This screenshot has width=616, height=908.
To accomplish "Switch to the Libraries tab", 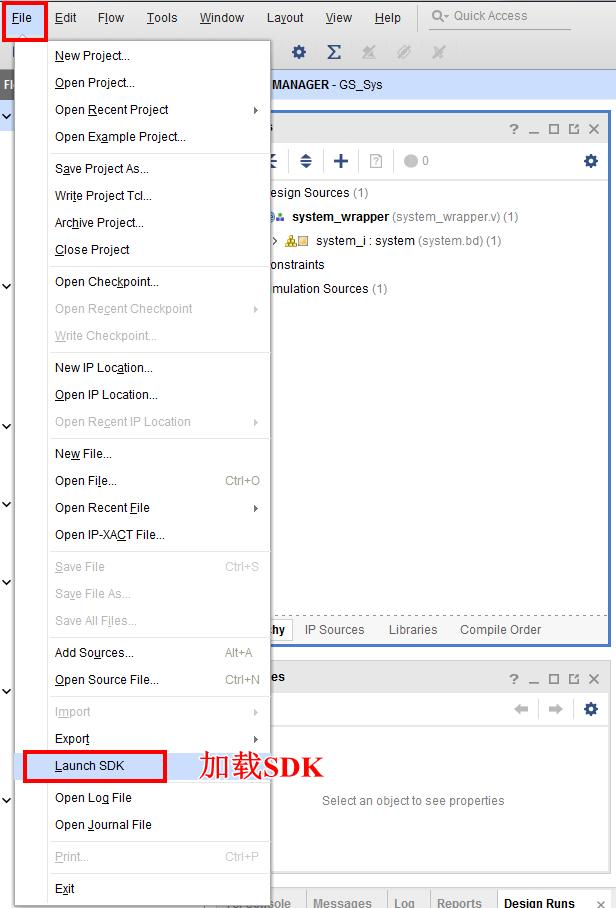I will [x=413, y=629].
